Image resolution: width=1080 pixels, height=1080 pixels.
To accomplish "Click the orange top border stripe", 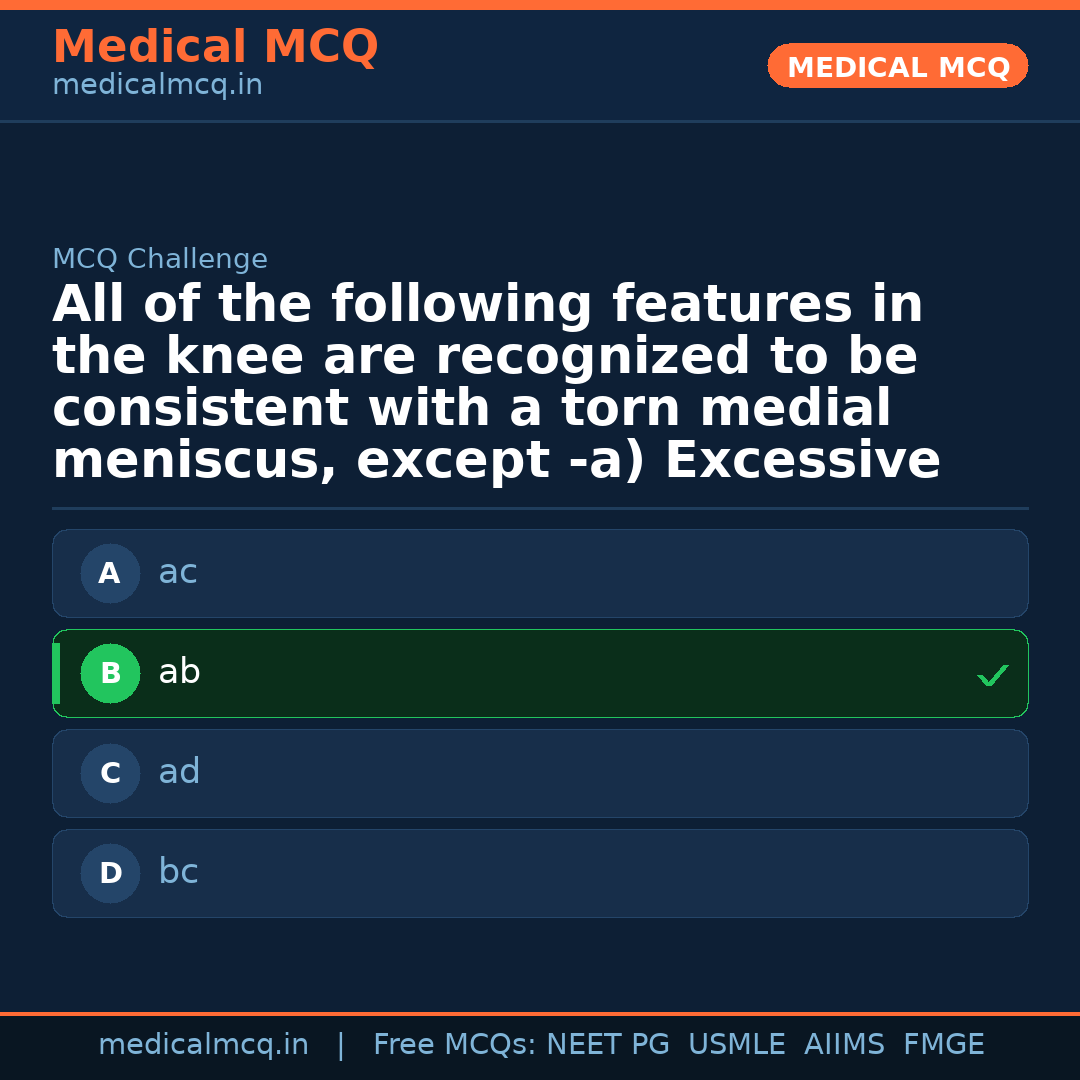I will [x=540, y=3].
